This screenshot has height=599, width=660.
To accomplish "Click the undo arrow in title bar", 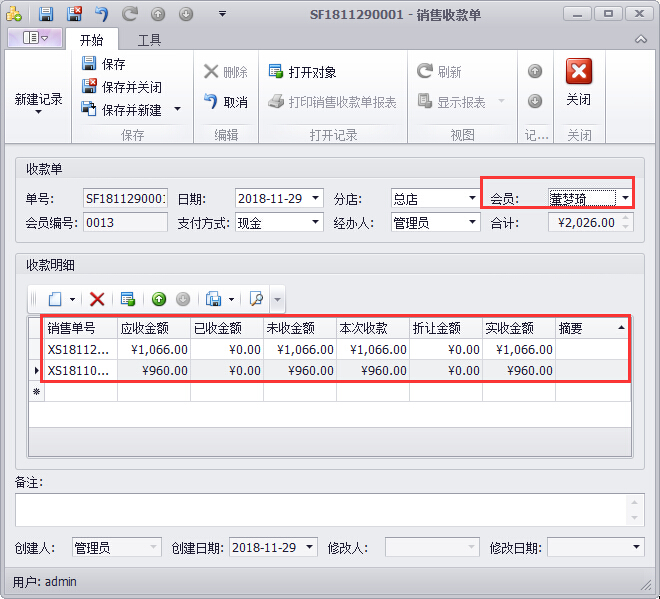I will click(x=102, y=14).
